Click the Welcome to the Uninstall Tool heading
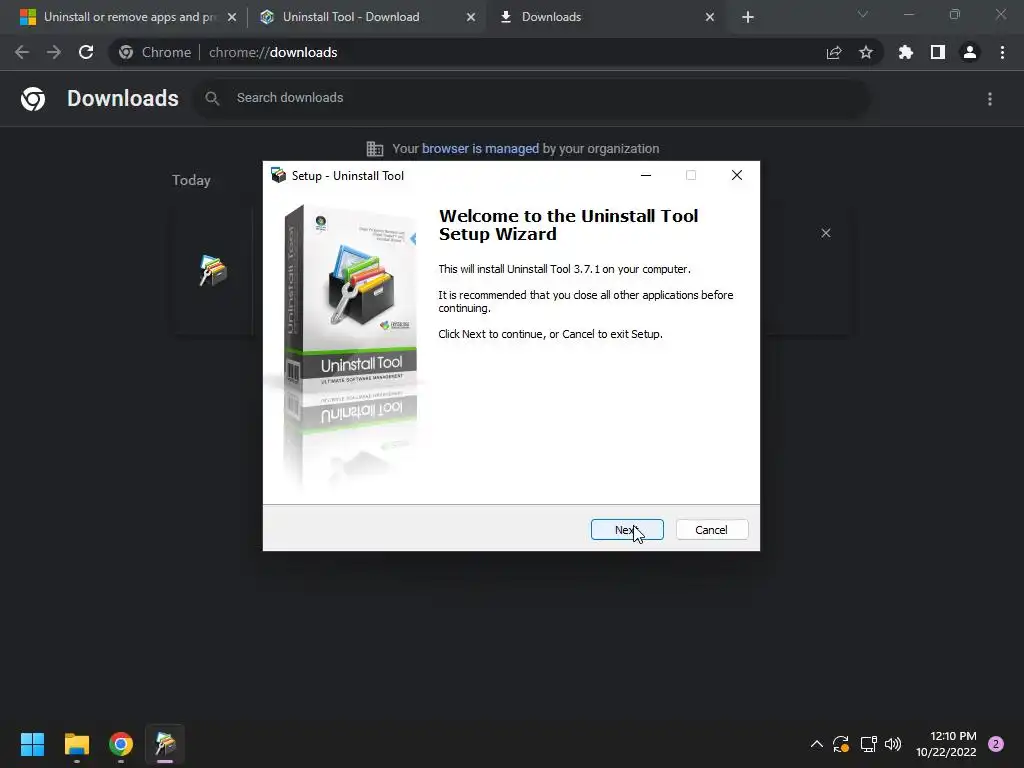 568,225
